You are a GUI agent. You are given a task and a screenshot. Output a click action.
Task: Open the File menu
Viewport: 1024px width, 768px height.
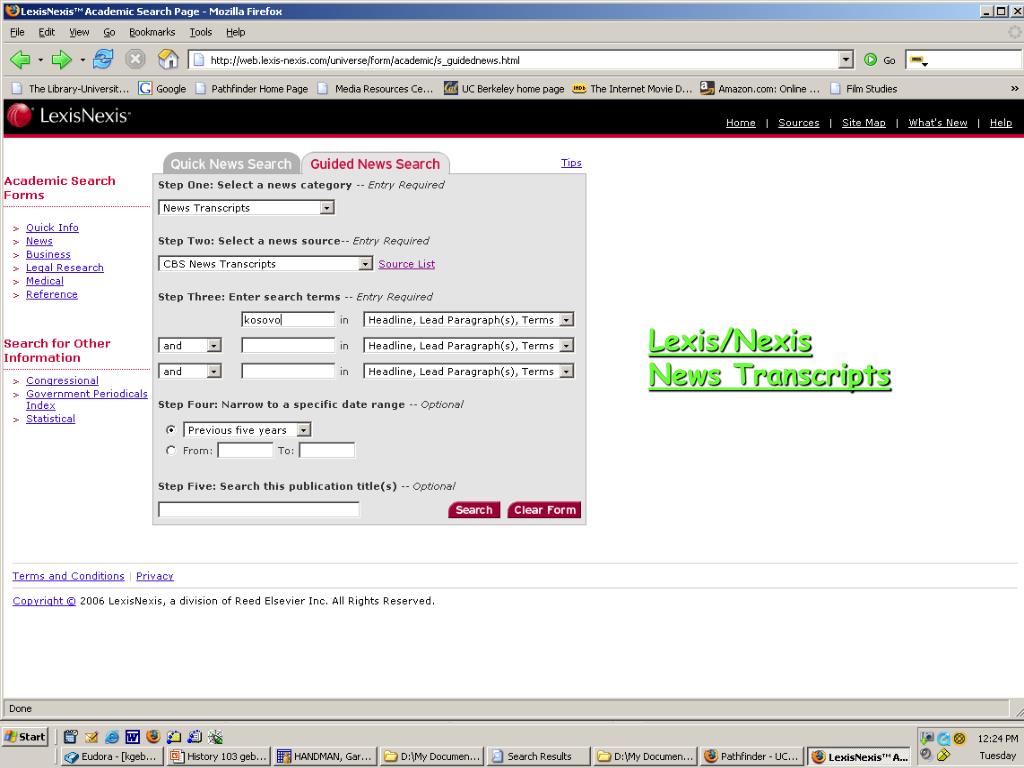(x=17, y=32)
